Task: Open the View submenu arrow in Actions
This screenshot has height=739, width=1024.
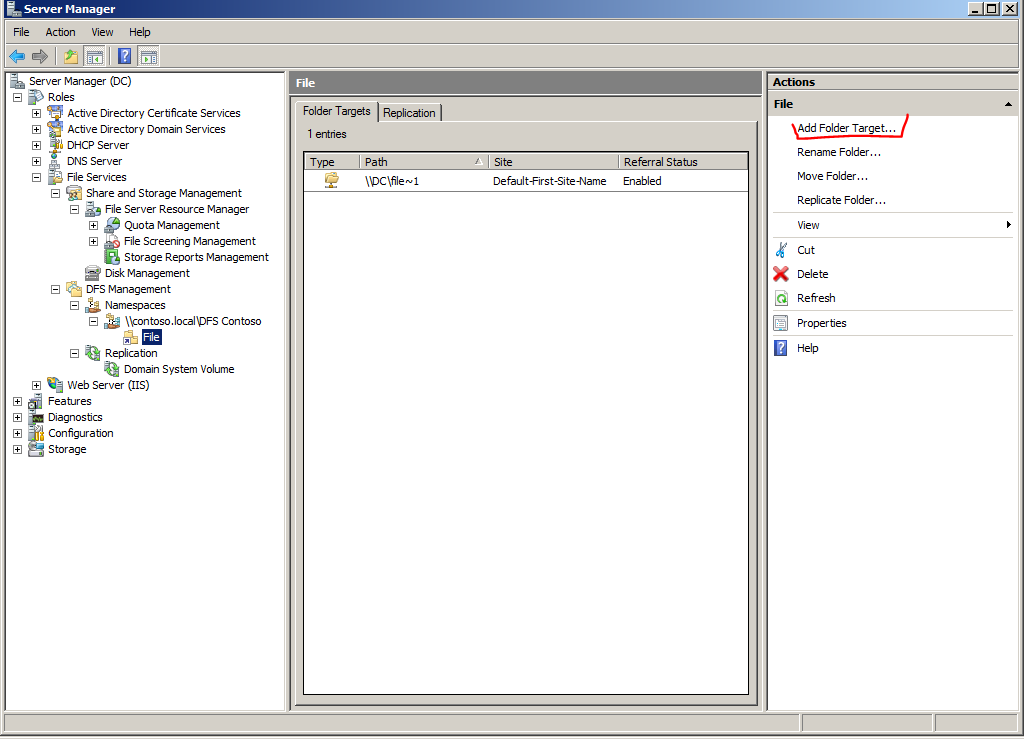Action: click(1008, 225)
